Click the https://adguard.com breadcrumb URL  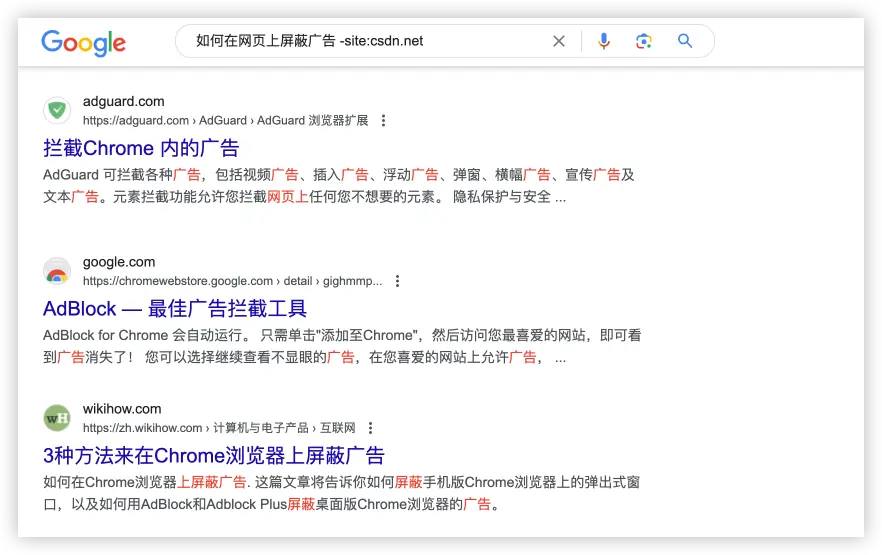(226, 120)
